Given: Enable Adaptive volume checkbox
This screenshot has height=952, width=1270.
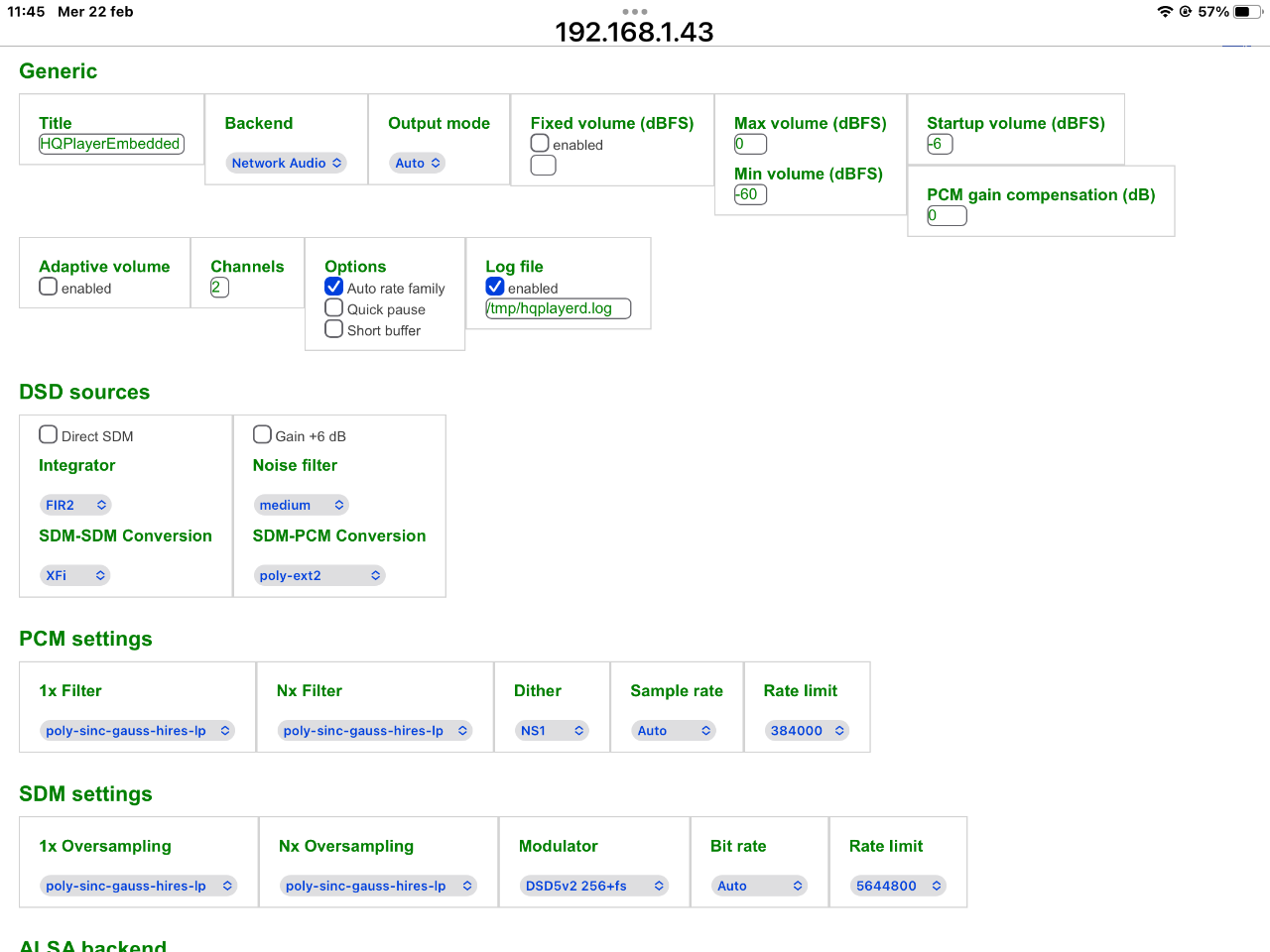Looking at the screenshot, I should click(x=48, y=287).
